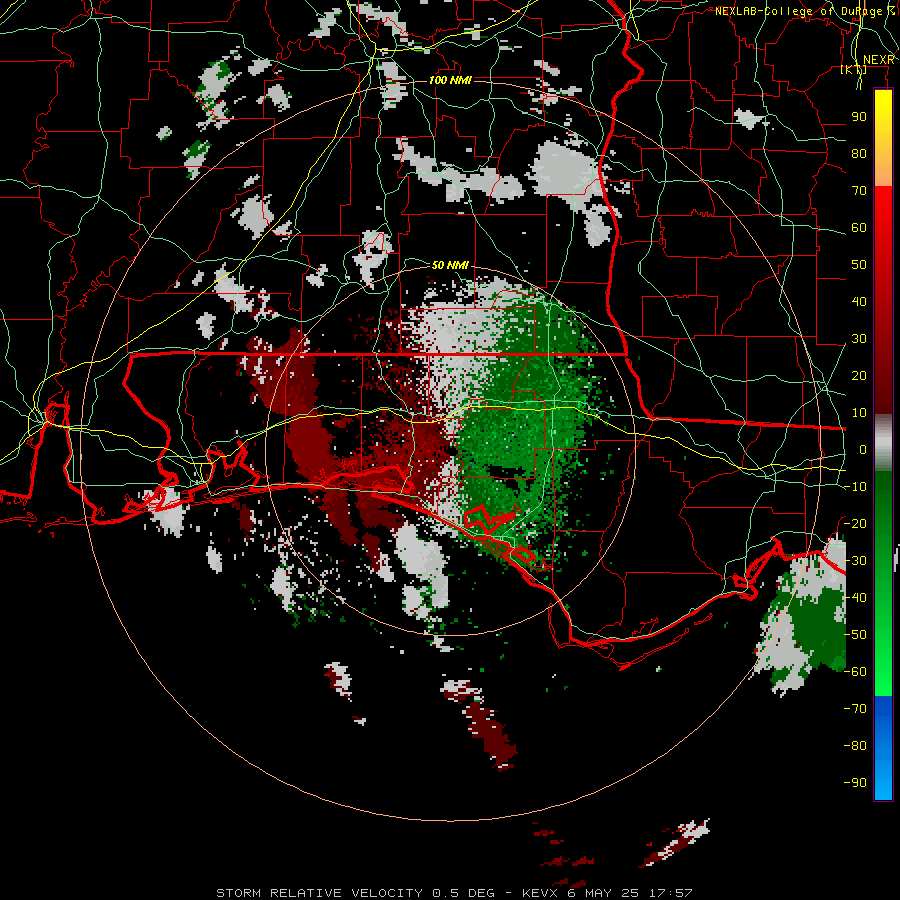Click the 20 value on the velocity scale
The height and width of the screenshot is (900, 900).
click(859, 375)
